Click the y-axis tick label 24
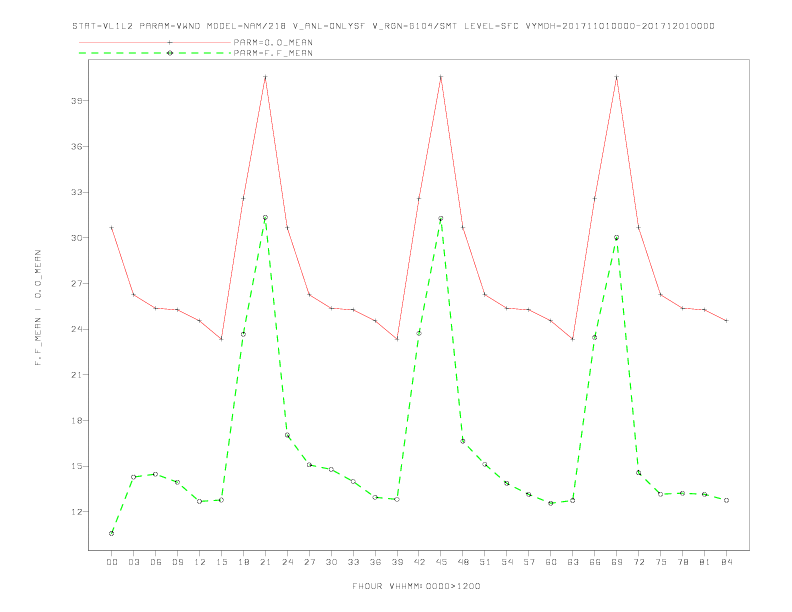Image resolution: width=792 pixels, height=612 pixels. click(77, 329)
